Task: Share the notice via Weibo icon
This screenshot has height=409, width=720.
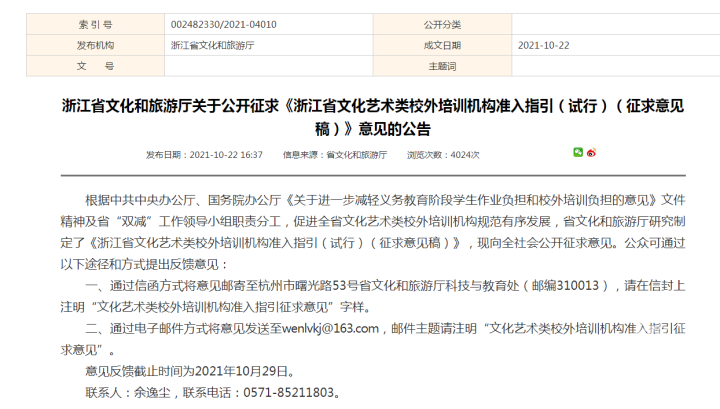Action: (x=591, y=153)
